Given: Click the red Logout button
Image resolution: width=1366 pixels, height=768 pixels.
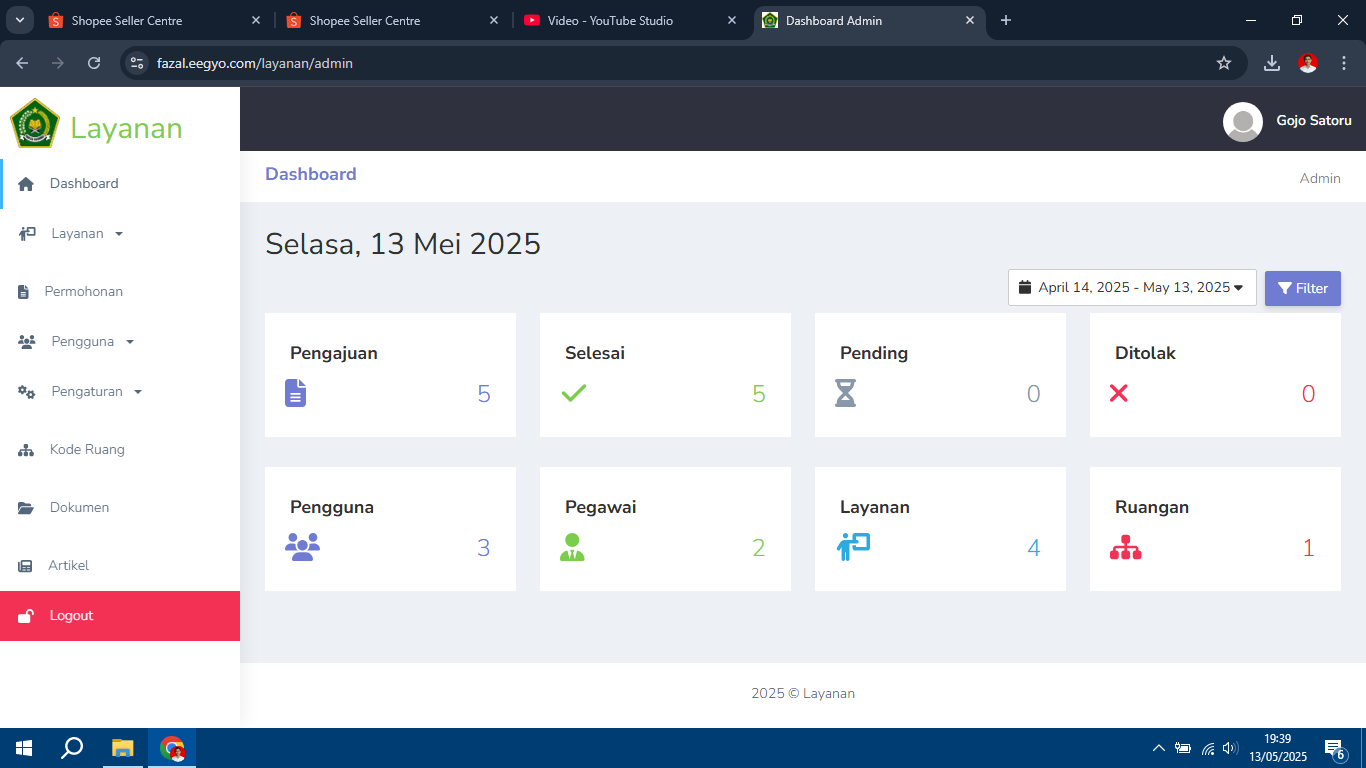Looking at the screenshot, I should point(120,615).
